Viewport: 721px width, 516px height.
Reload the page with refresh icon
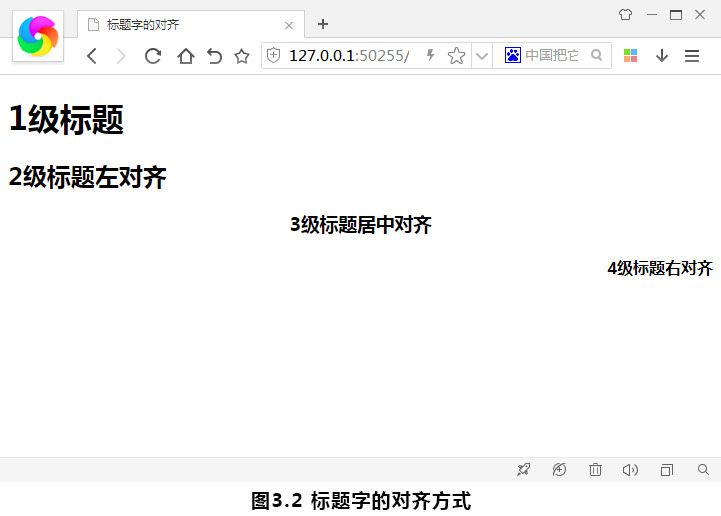coord(153,56)
